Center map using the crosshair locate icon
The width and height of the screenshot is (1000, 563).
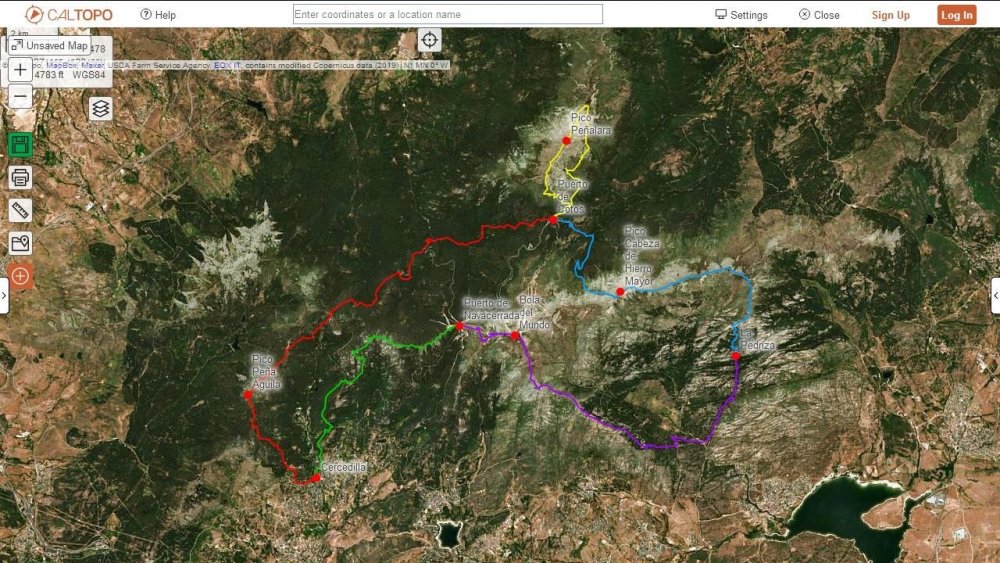tap(430, 40)
